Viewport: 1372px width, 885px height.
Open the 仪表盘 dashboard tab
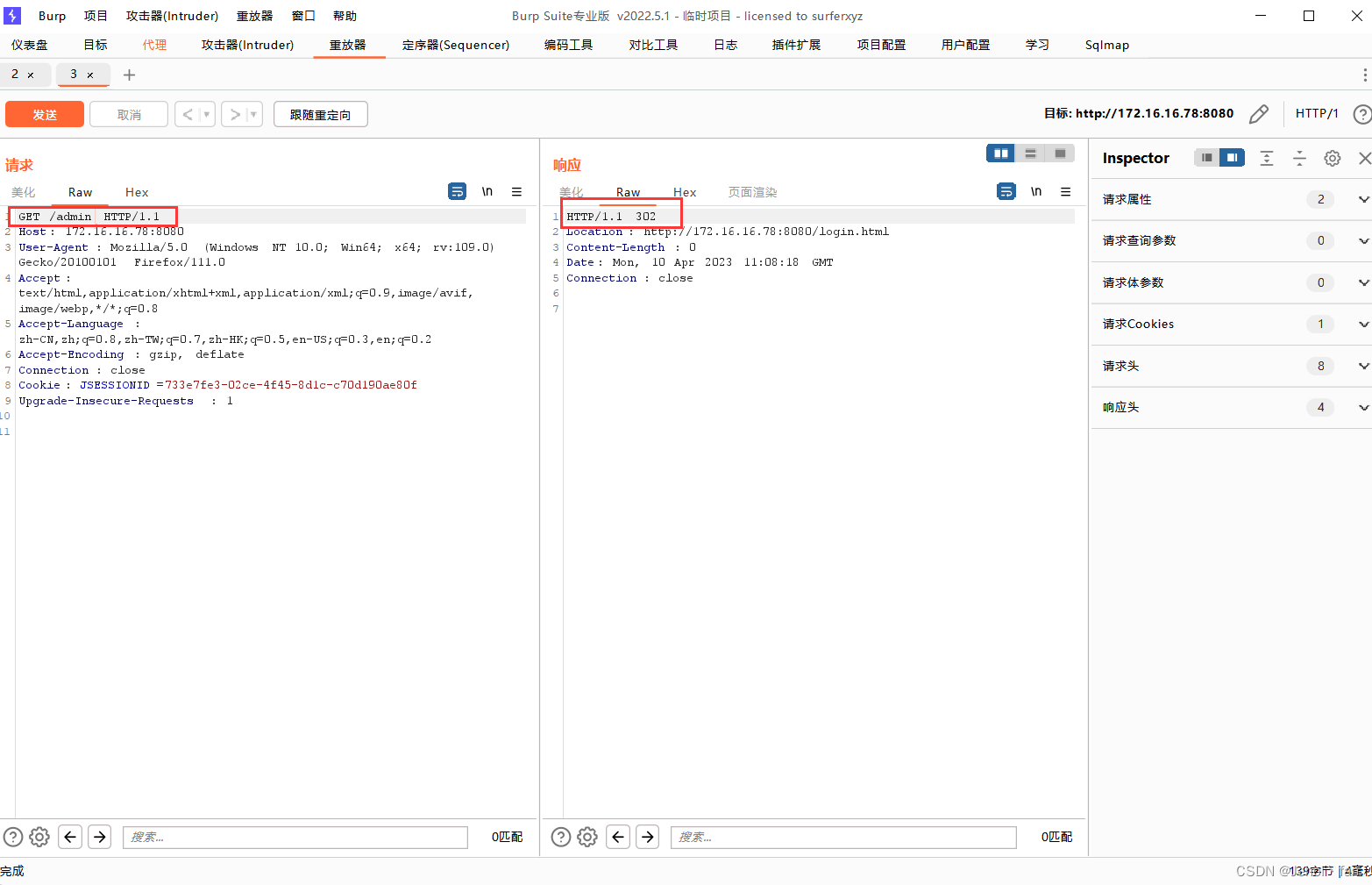tap(30, 45)
